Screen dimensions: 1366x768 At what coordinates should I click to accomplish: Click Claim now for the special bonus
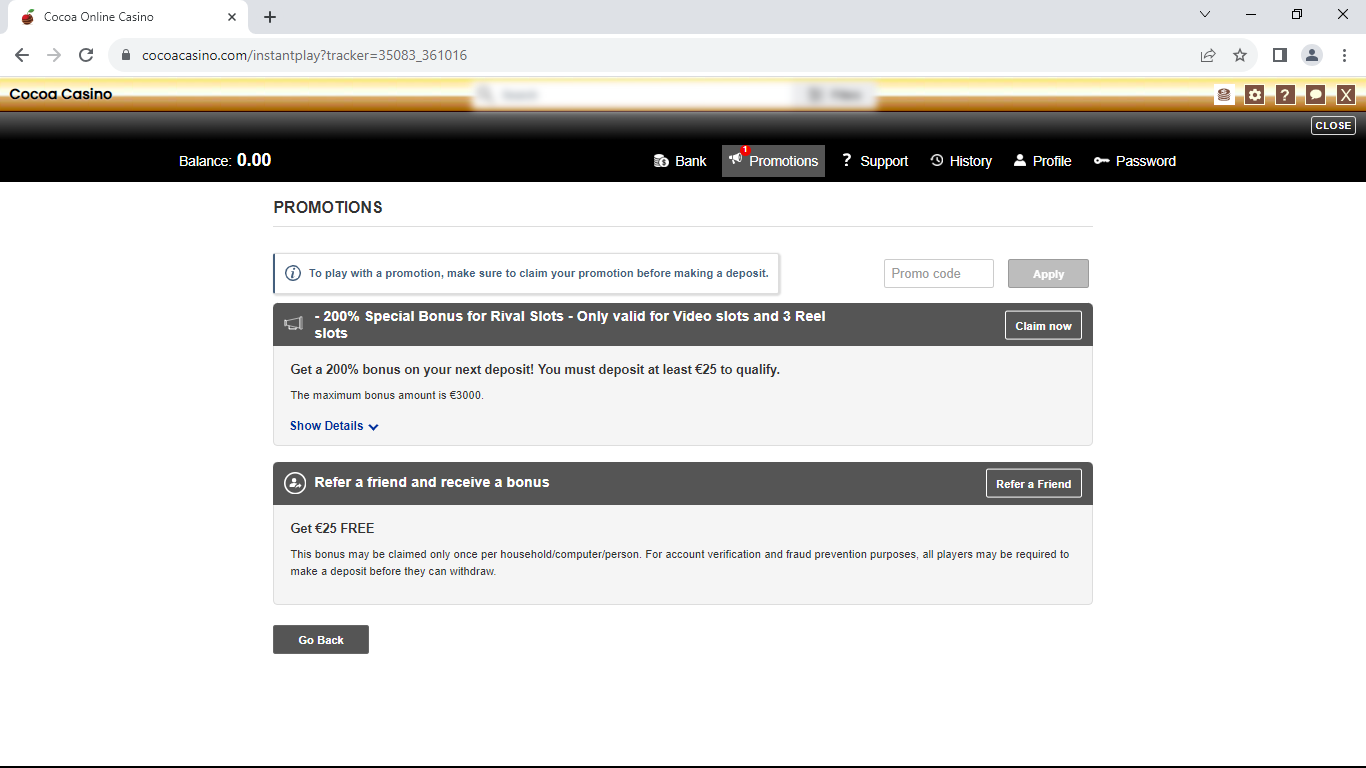[1043, 324]
